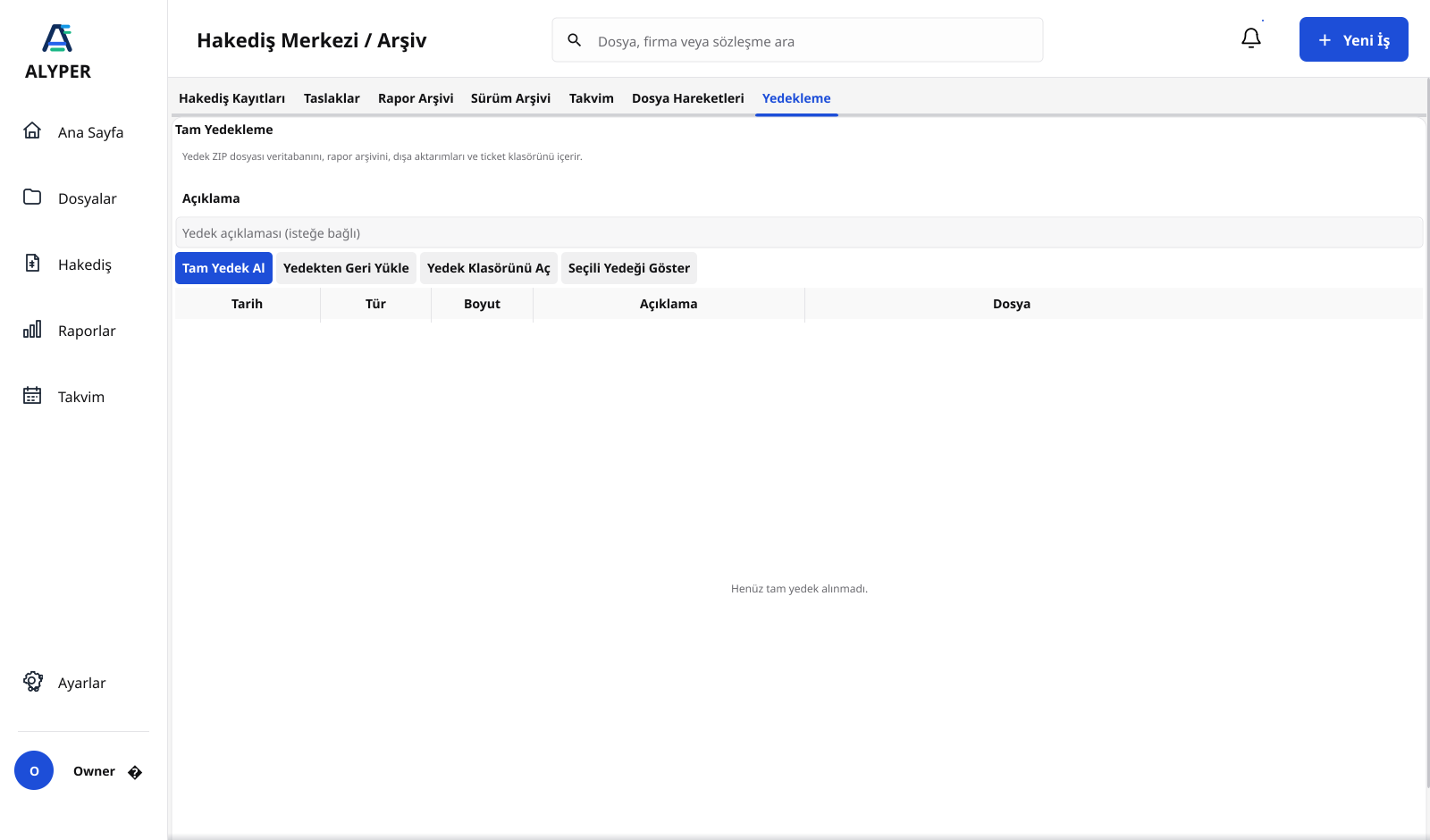The image size is (1430, 840).
Task: Sort by the Tarih column header
Action: pos(248,304)
